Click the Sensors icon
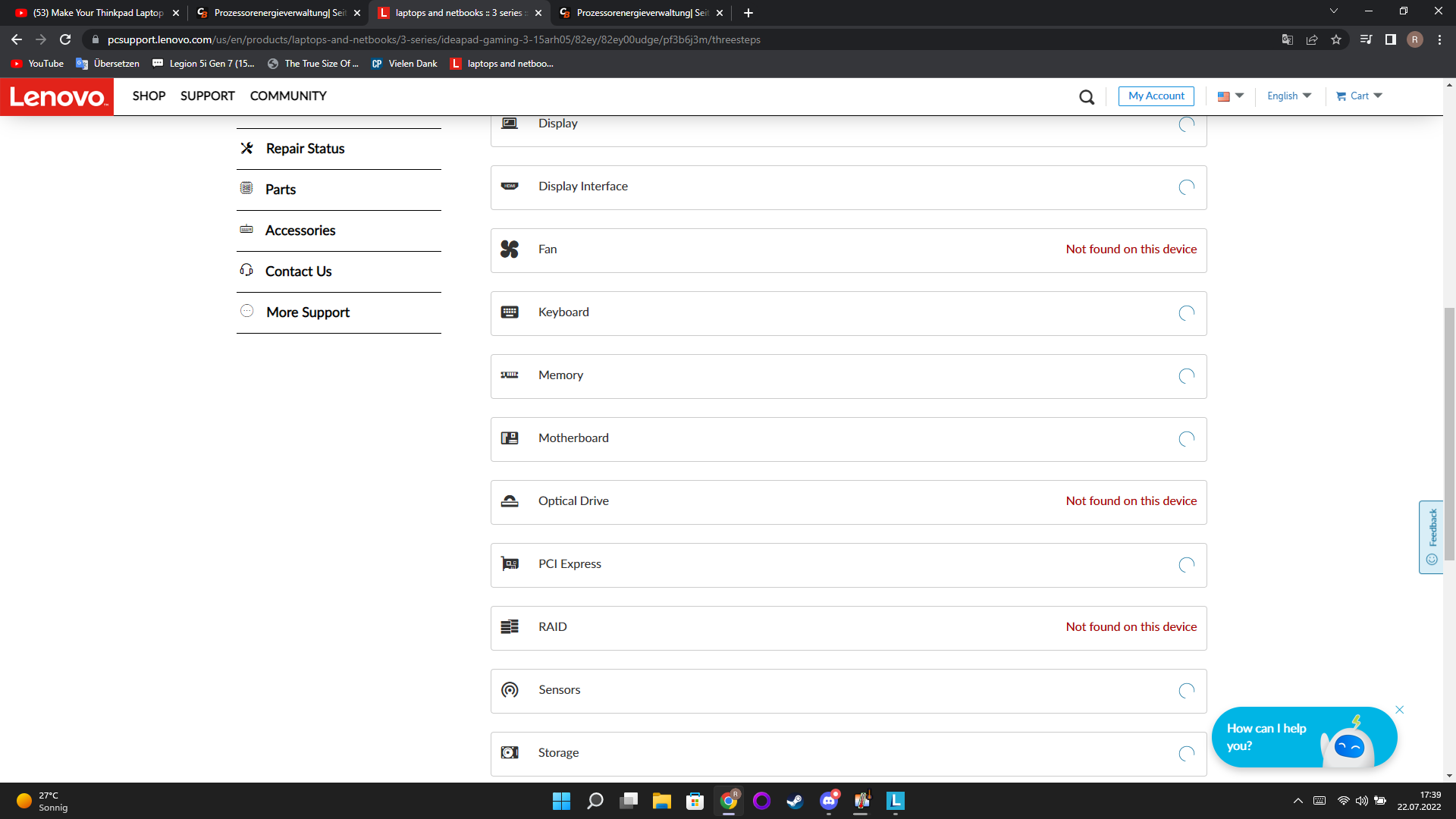 tap(510, 690)
